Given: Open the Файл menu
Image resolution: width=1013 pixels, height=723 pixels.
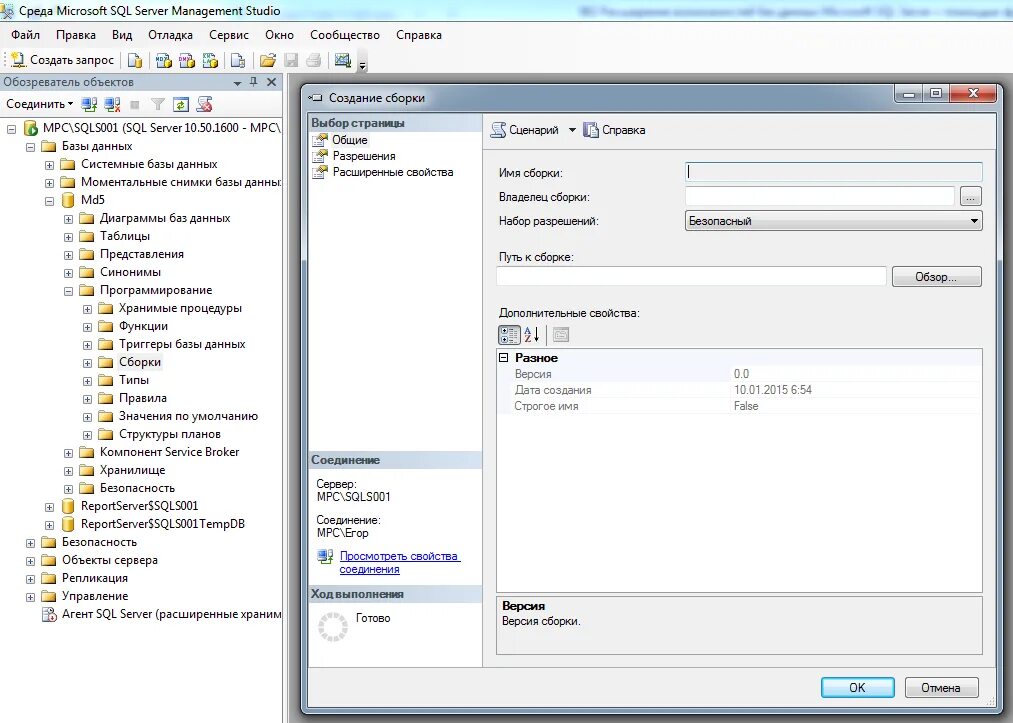Looking at the screenshot, I should 25,35.
